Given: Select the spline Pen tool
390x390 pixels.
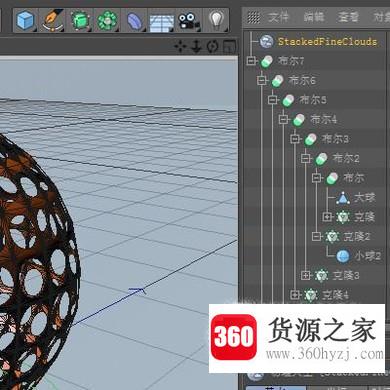Looking at the screenshot, I should coord(53,20).
